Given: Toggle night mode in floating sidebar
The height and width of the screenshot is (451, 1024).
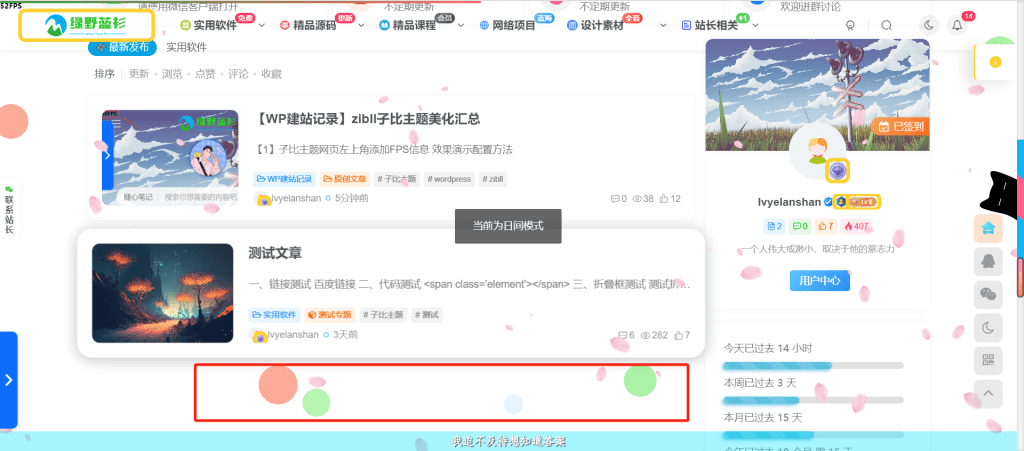Looking at the screenshot, I should pos(988,326).
